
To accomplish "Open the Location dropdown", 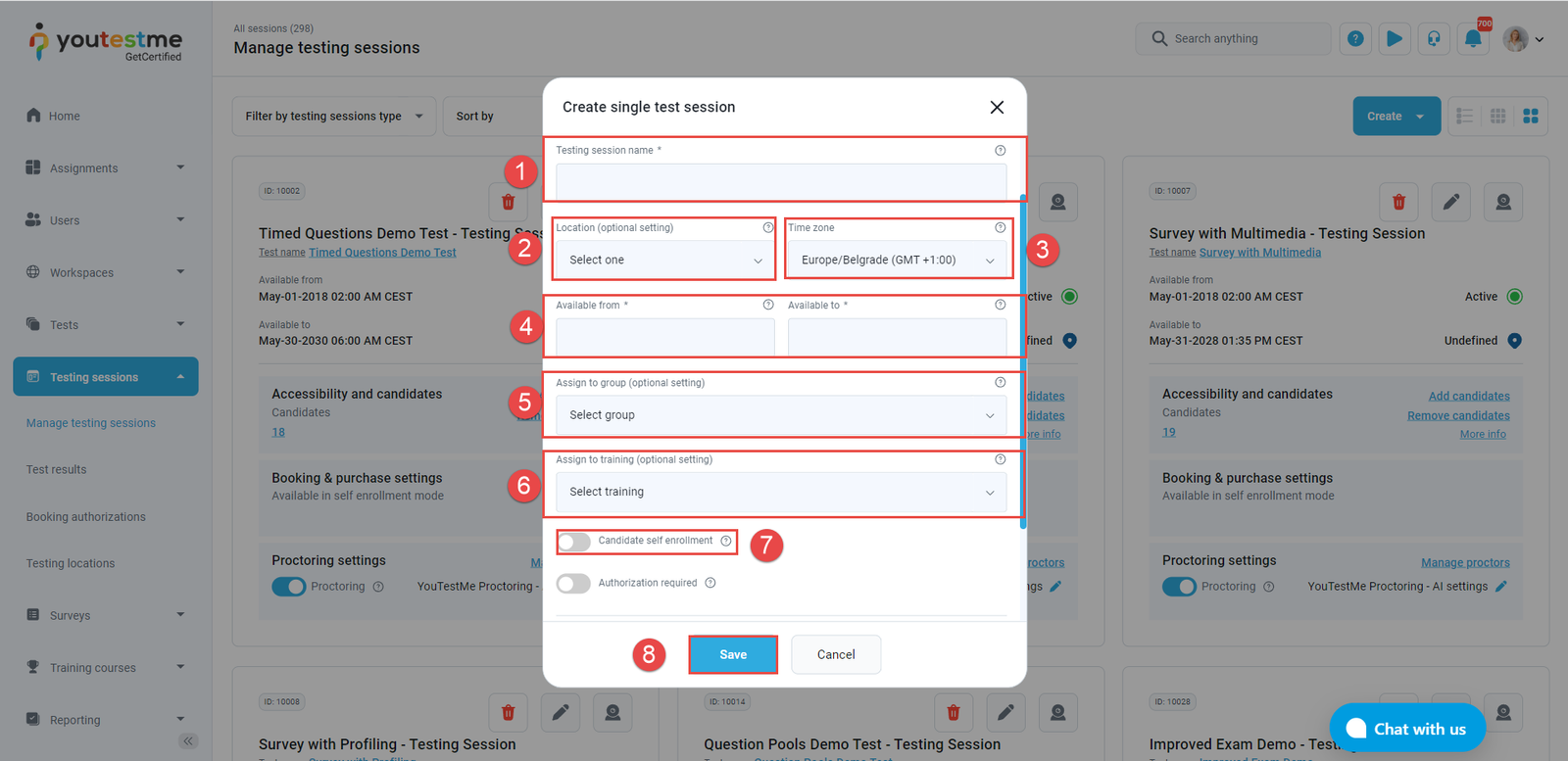I will coord(665,261).
